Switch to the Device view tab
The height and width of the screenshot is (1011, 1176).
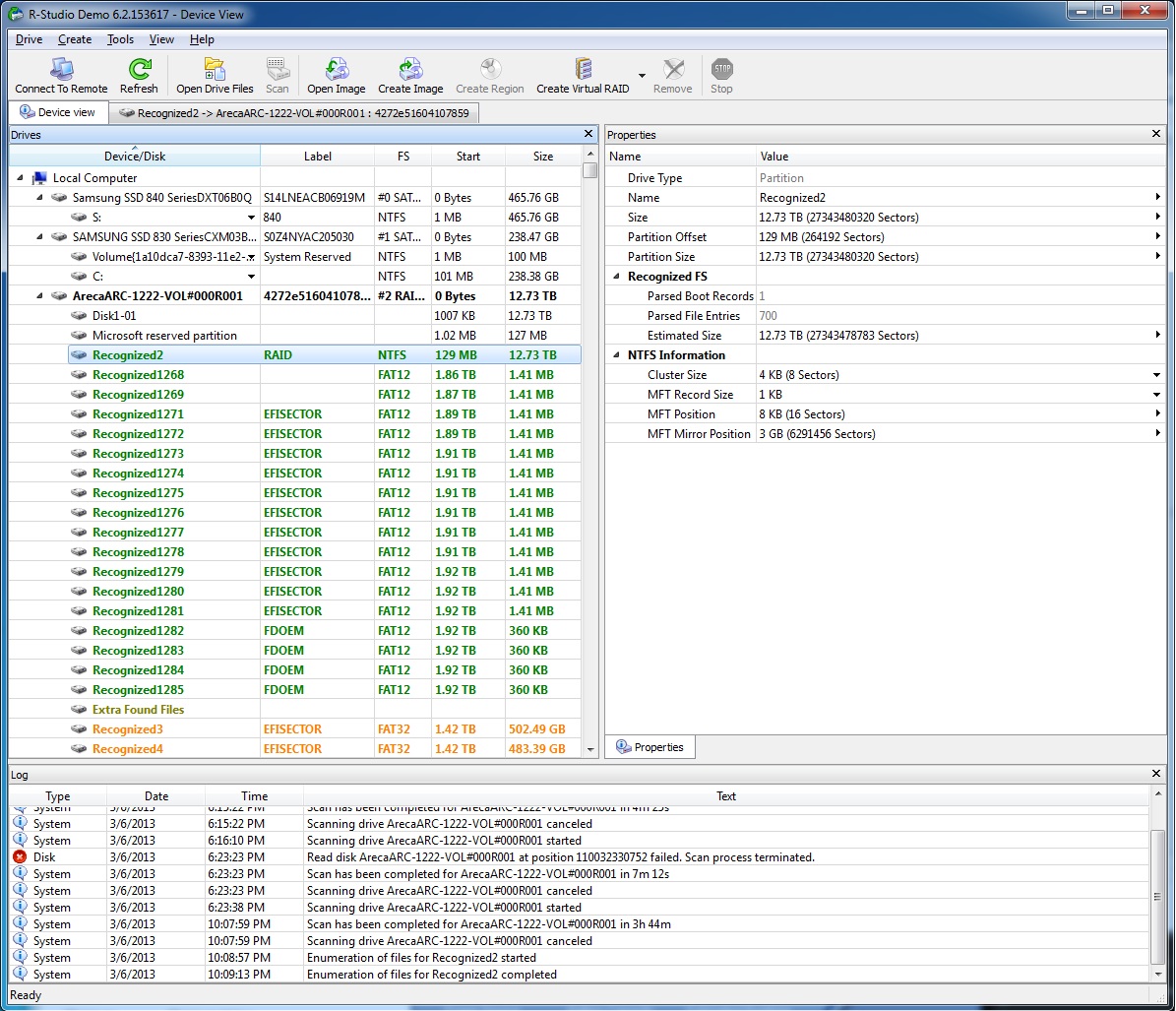tap(58, 112)
